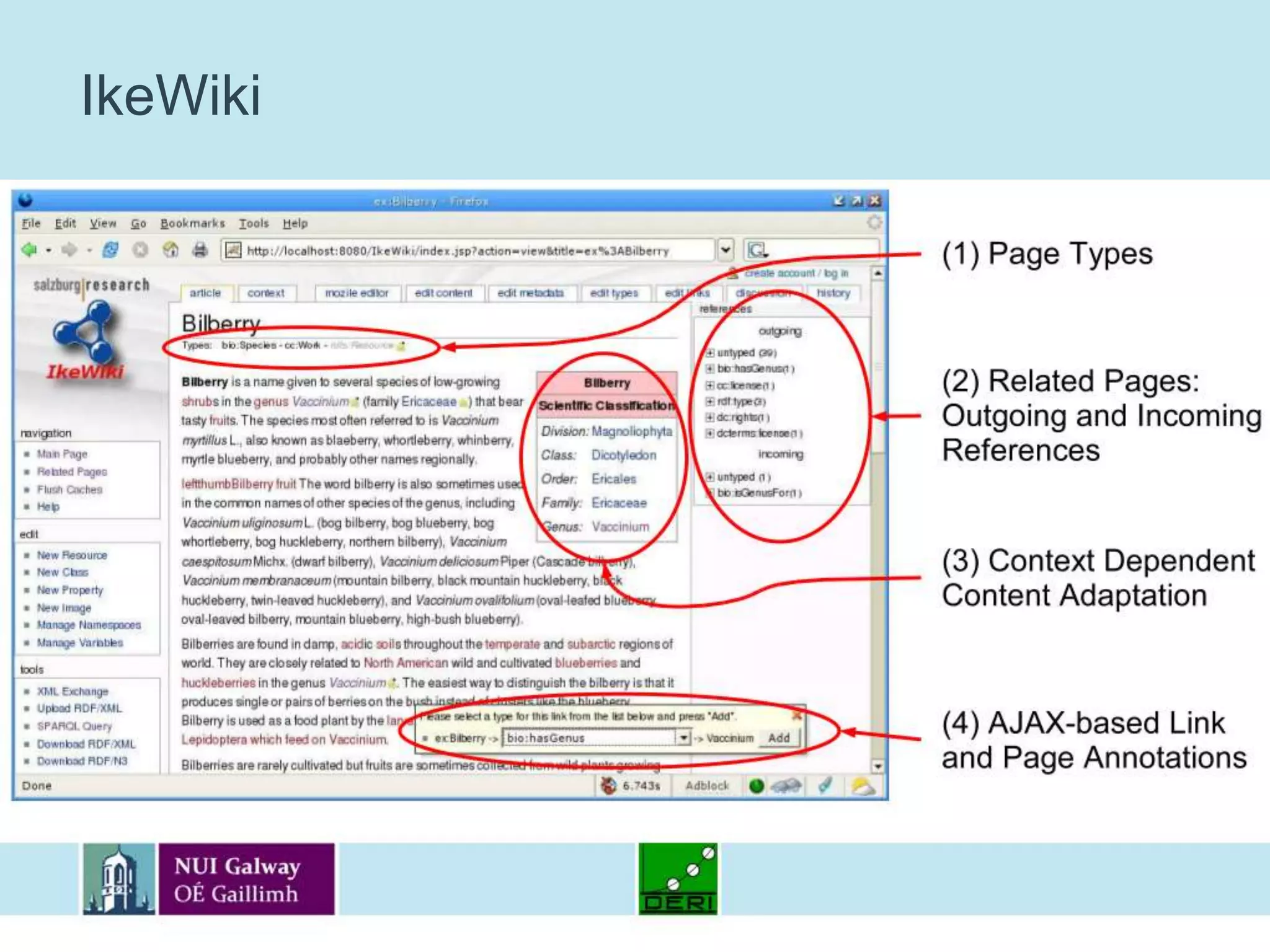Expand the rdf:type references node
1270x952 pixels.
click(x=709, y=402)
